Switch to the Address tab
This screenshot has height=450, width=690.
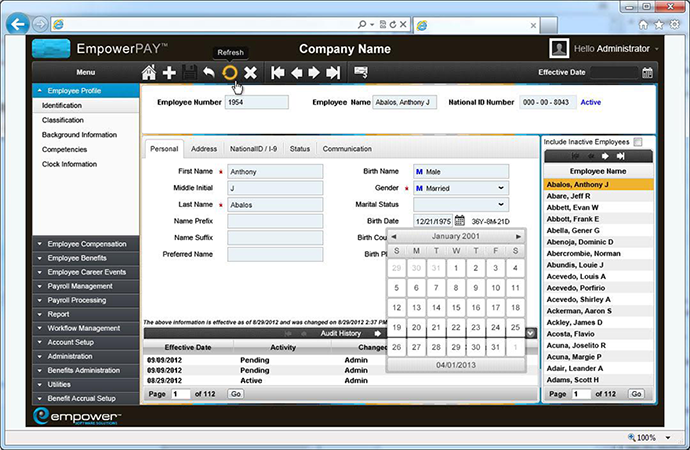(x=203, y=149)
